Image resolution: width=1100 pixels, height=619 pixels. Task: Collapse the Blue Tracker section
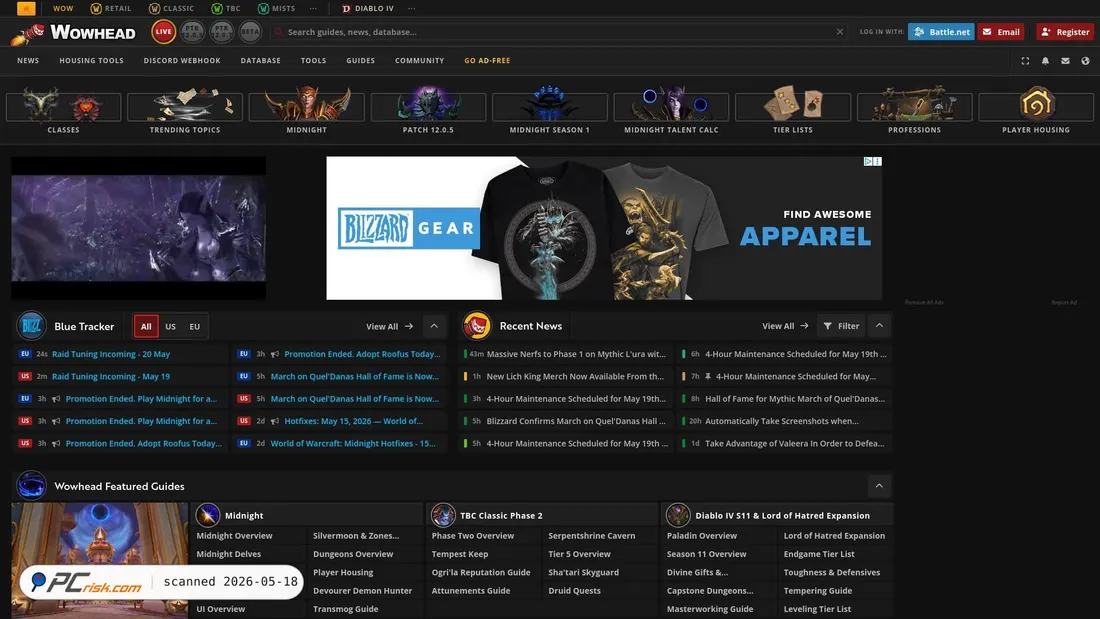(434, 326)
